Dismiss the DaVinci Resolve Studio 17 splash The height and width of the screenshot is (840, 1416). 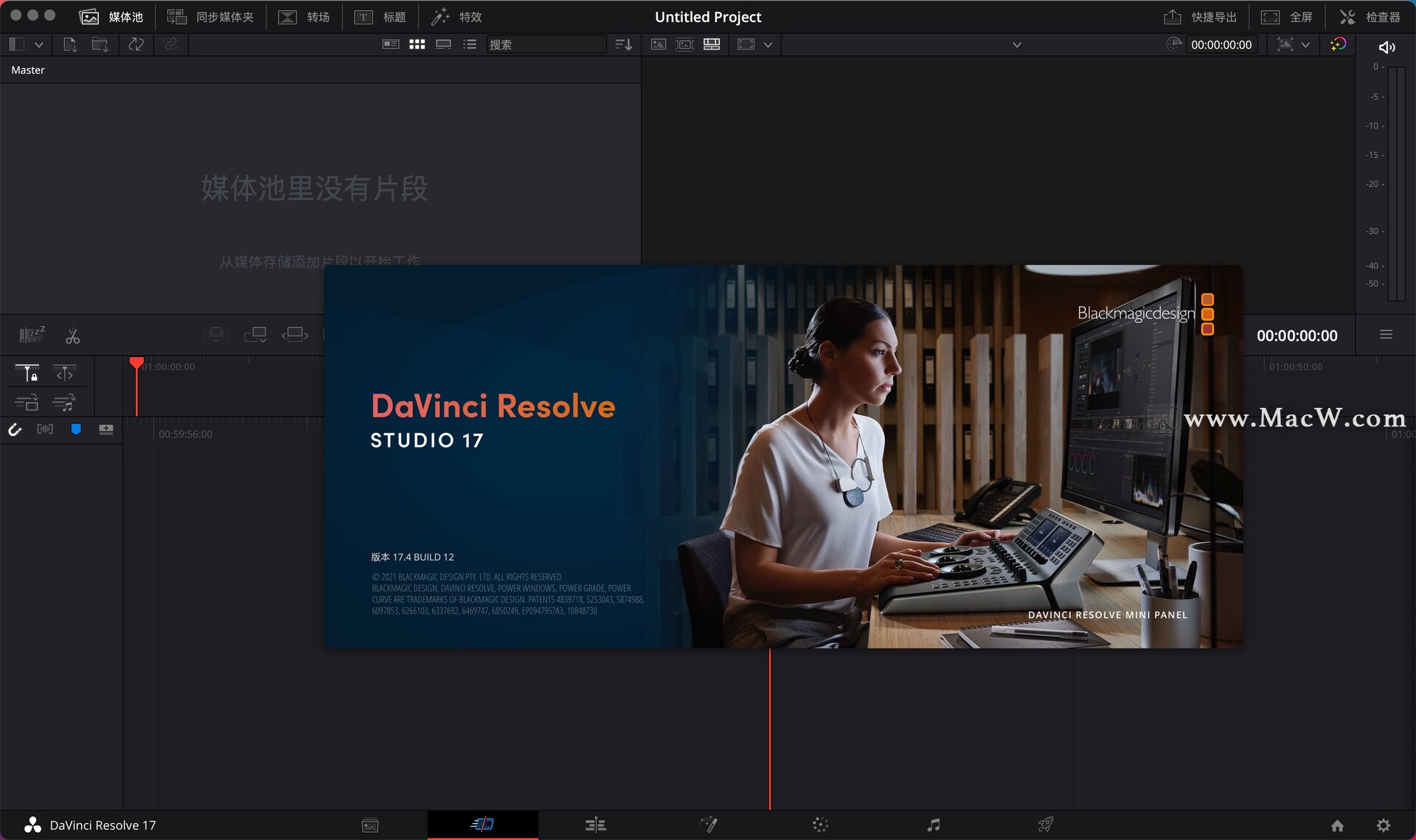(783, 457)
